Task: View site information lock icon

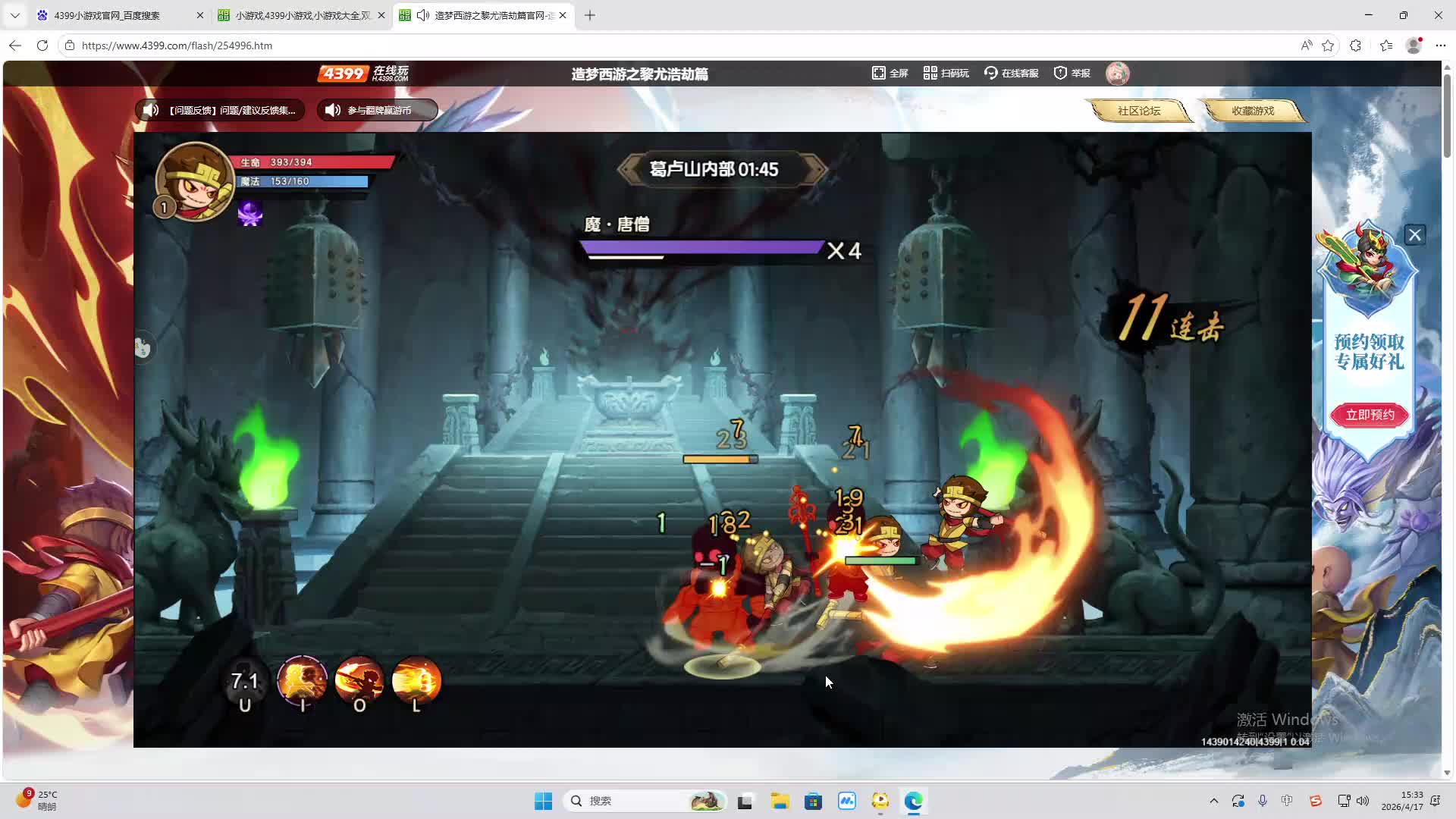Action: (70, 45)
